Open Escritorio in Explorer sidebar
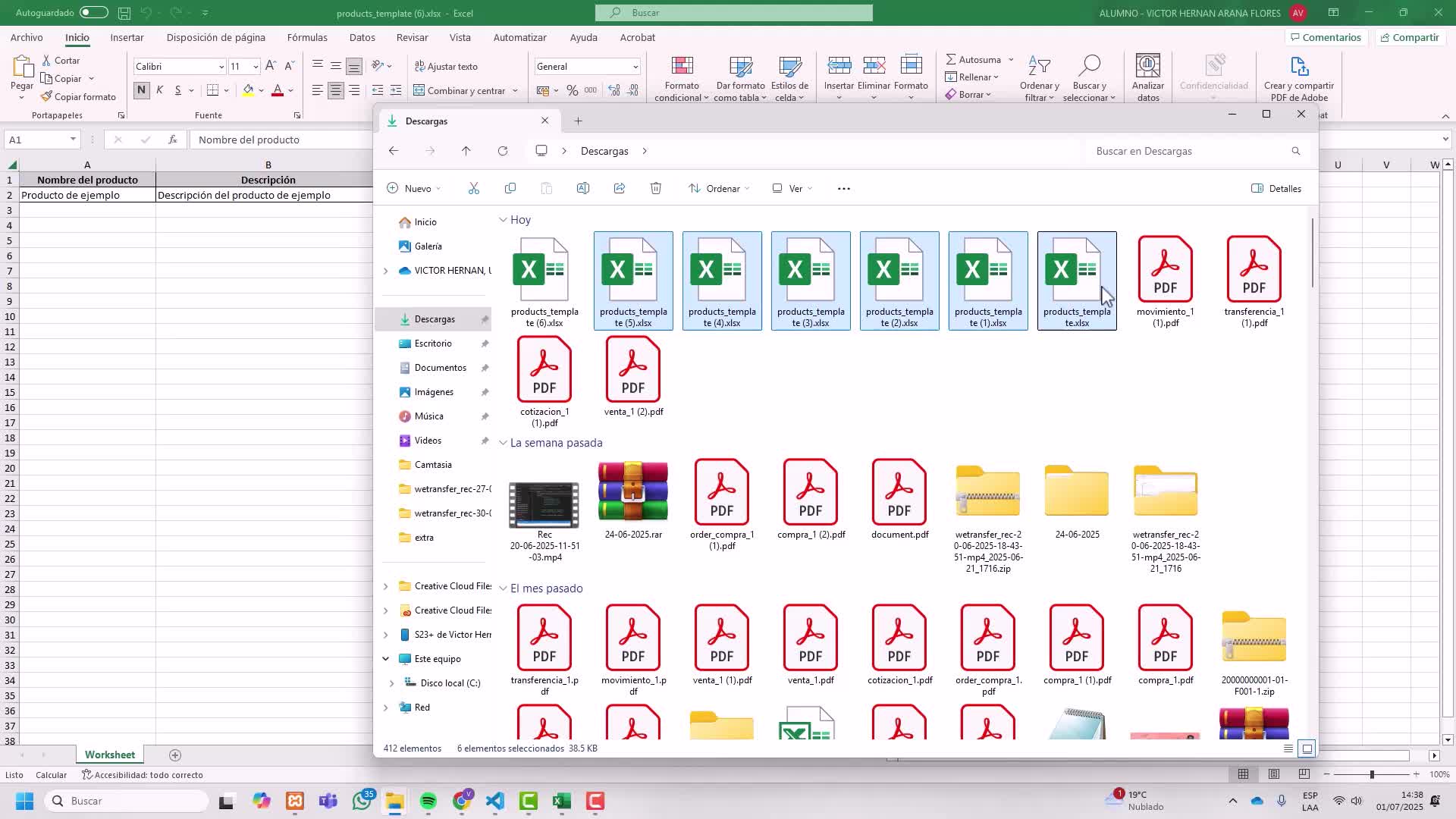Image resolution: width=1456 pixels, height=819 pixels. click(433, 344)
